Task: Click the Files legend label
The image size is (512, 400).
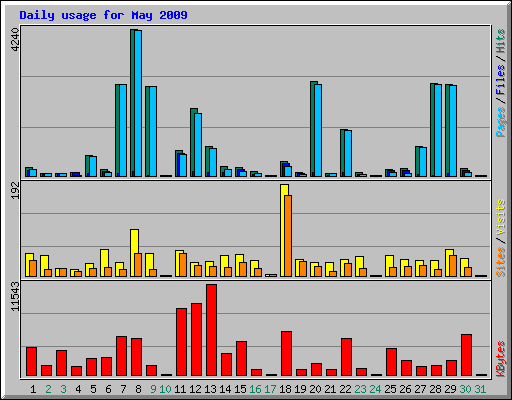Action: (501, 80)
